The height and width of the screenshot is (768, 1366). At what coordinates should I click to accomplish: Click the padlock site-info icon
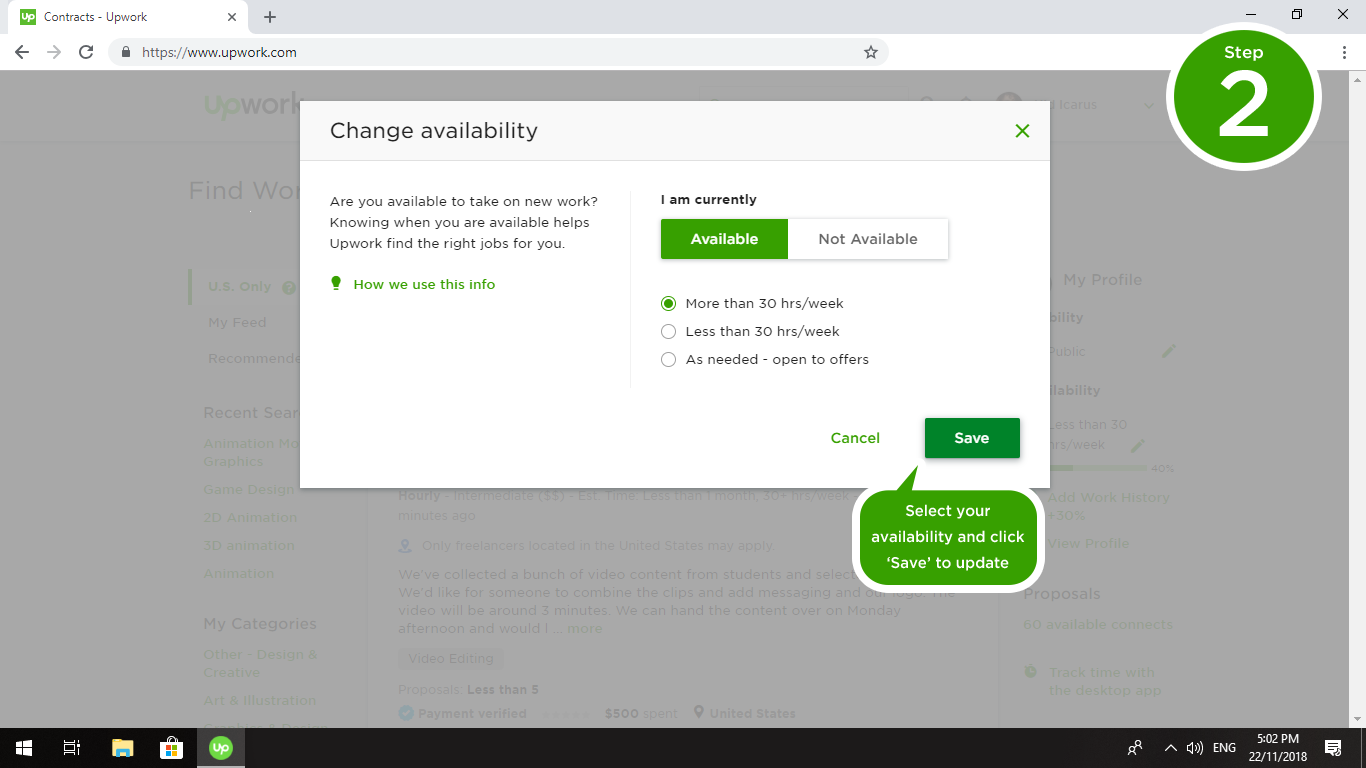(126, 52)
